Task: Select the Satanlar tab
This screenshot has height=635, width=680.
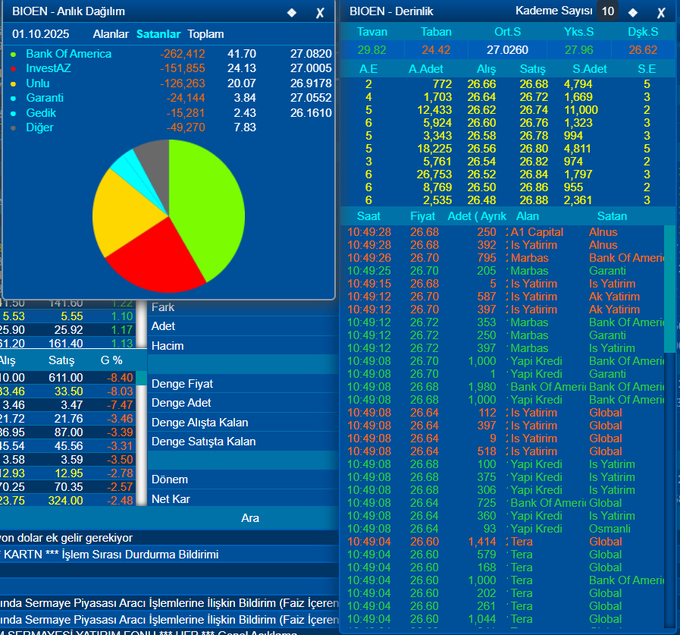Action: [158, 34]
